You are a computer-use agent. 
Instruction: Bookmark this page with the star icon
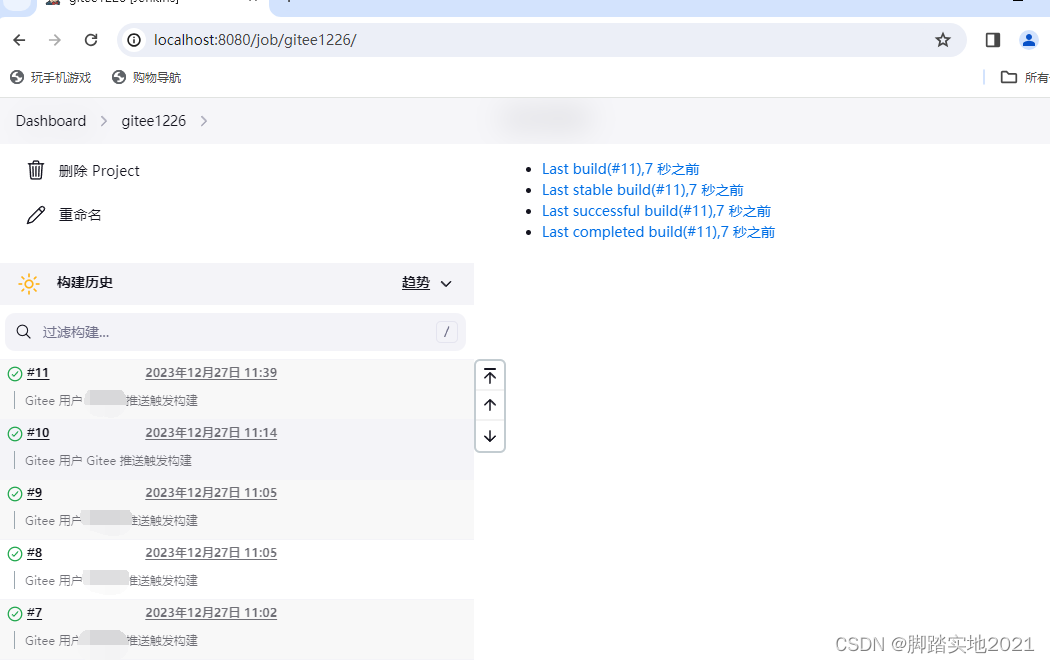point(943,40)
